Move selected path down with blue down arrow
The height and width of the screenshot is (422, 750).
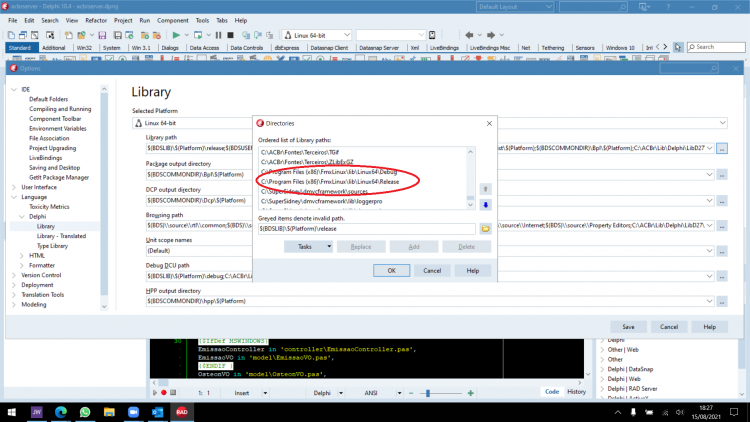coord(485,205)
